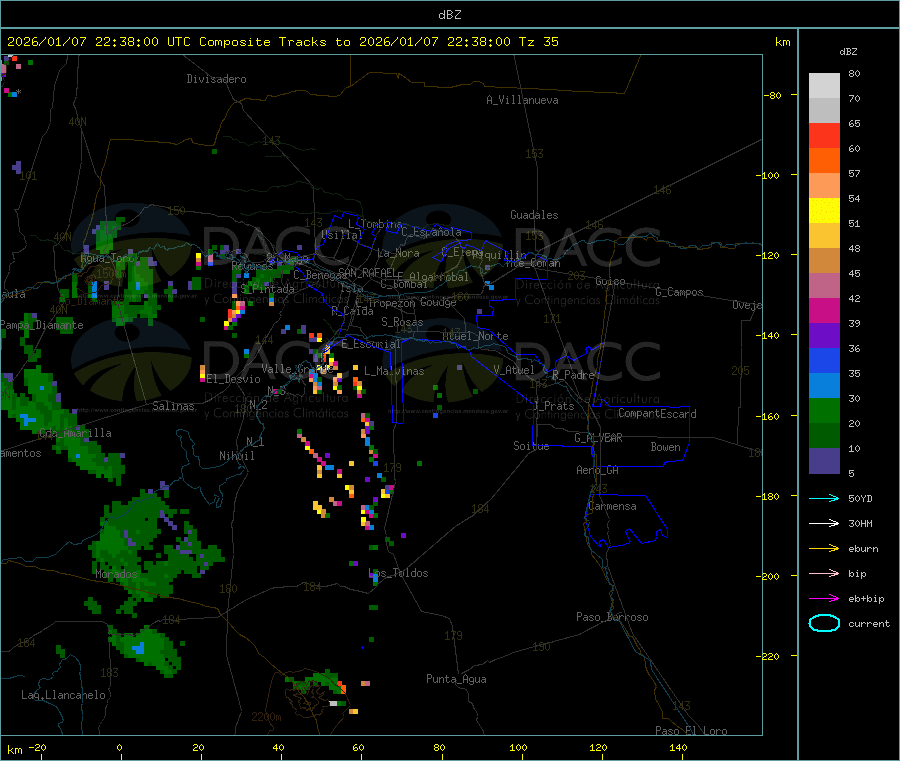
Task: Click the C_Española map label
Action: pyautogui.click(x=432, y=232)
